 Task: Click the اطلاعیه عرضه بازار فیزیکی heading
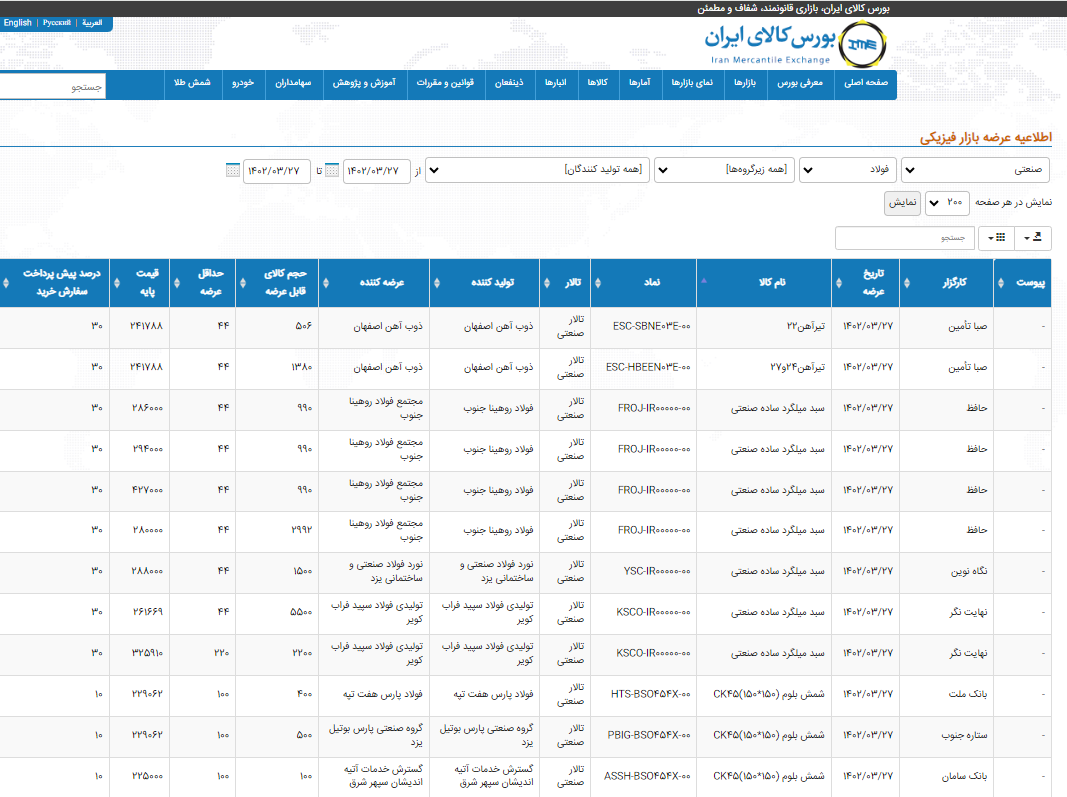[986, 137]
